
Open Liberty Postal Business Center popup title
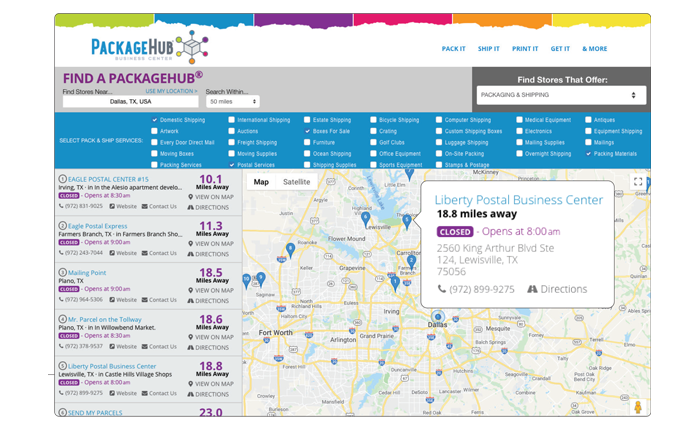tap(519, 200)
